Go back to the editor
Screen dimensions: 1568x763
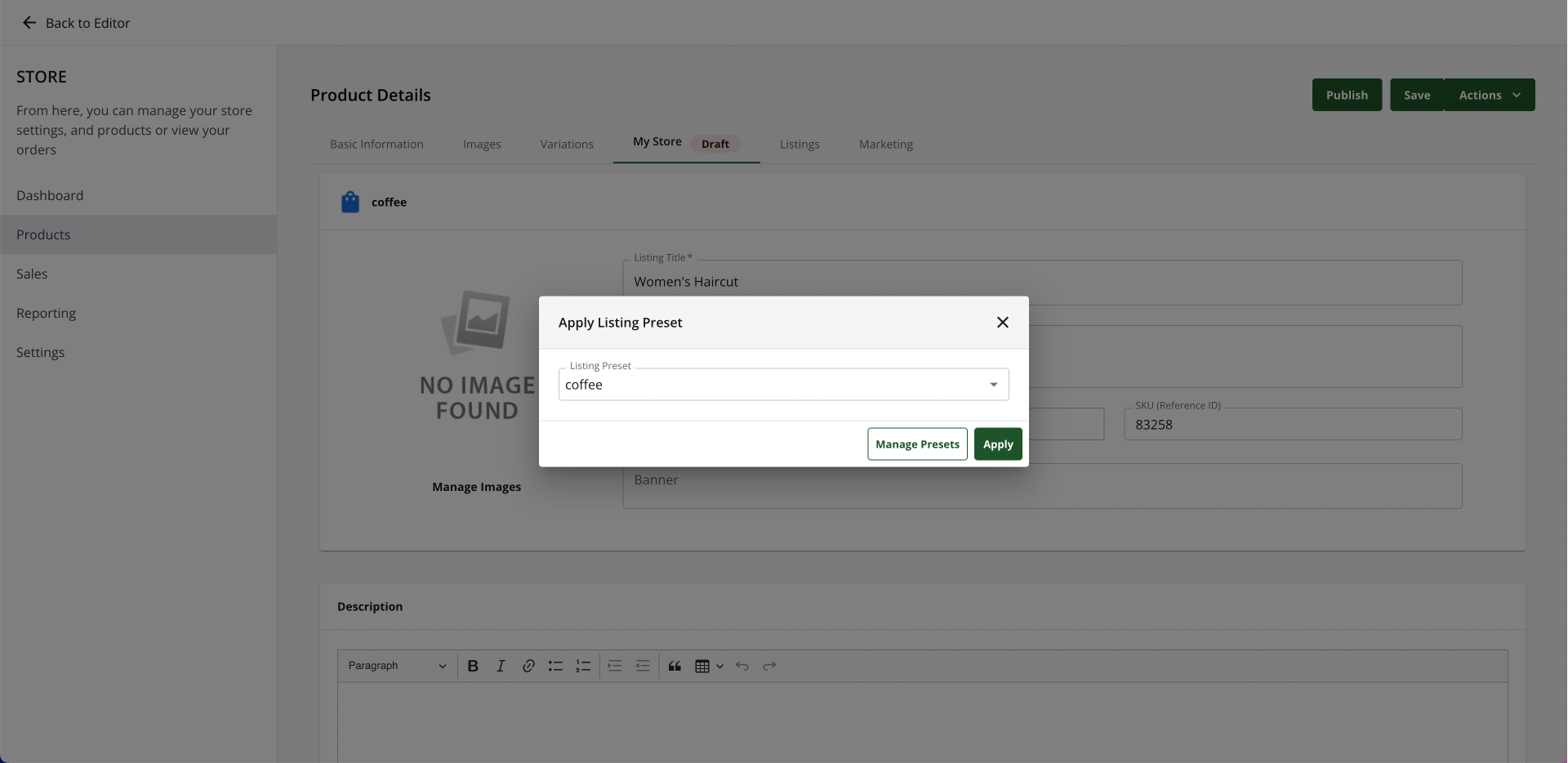pyautogui.click(x=76, y=23)
